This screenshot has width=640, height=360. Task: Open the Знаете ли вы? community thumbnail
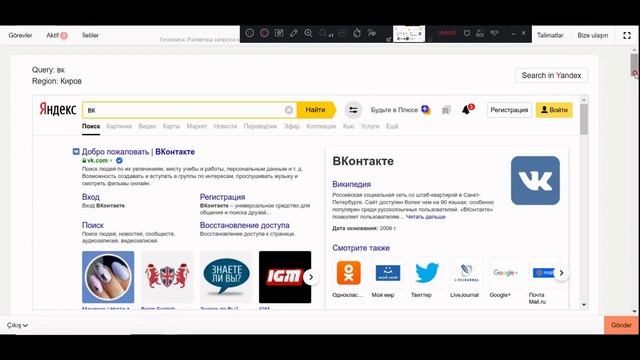[x=226, y=277]
